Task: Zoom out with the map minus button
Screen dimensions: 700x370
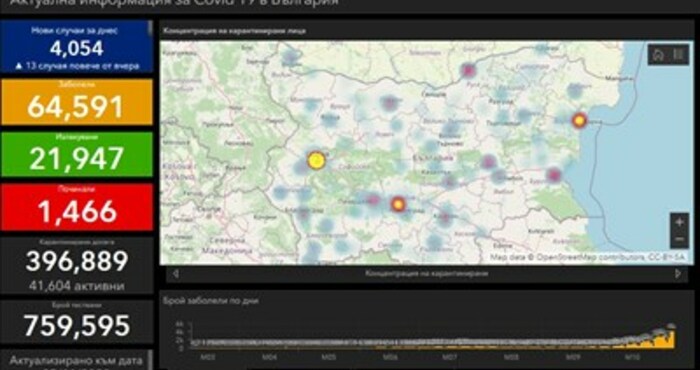Action: [679, 239]
